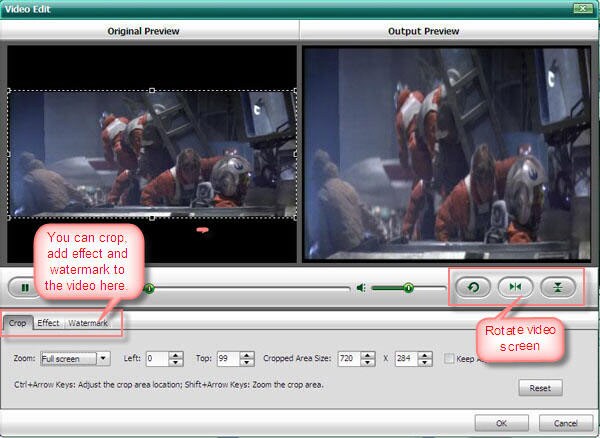Open the Zoom dropdown arrow
Screen dimensions: 600x438
(x=103, y=359)
